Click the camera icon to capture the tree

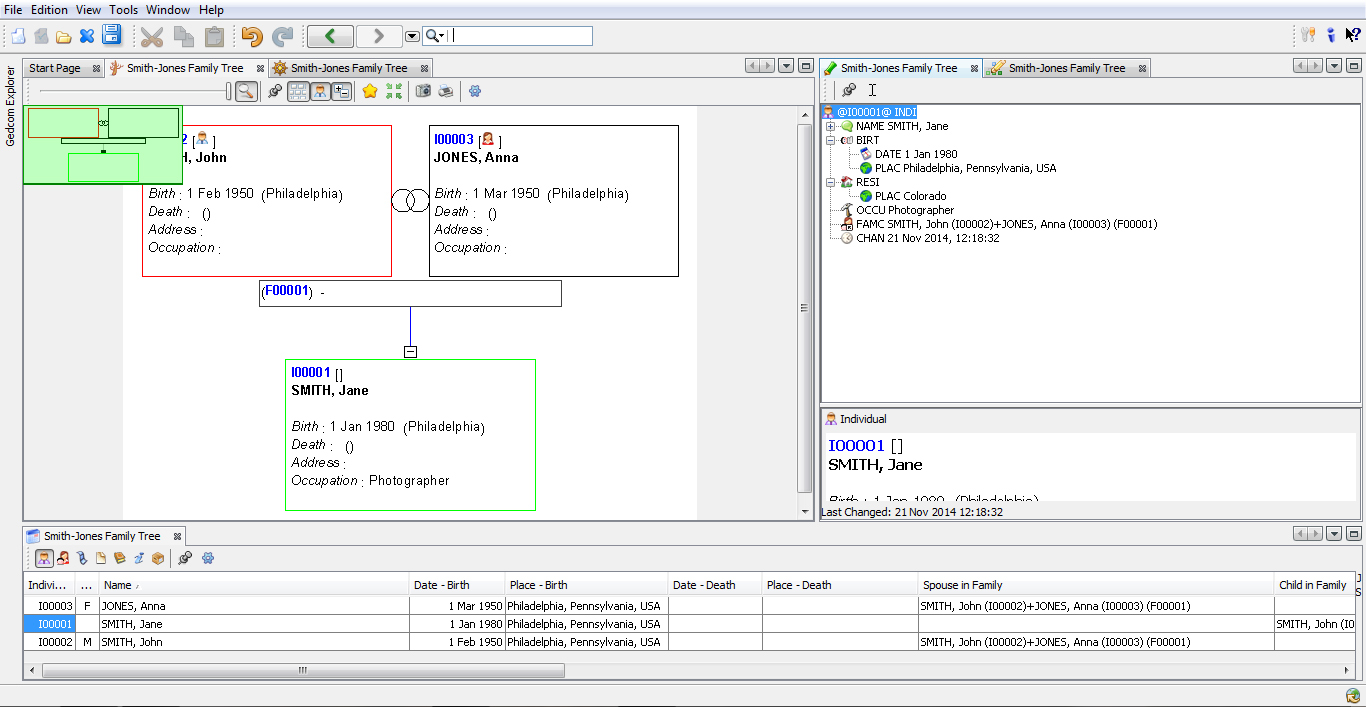[422, 91]
